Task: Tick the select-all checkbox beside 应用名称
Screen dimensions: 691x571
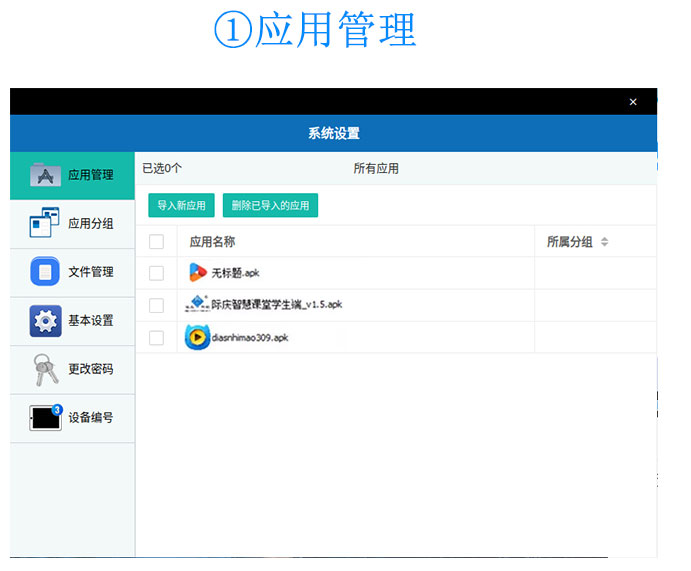Action: pos(156,241)
